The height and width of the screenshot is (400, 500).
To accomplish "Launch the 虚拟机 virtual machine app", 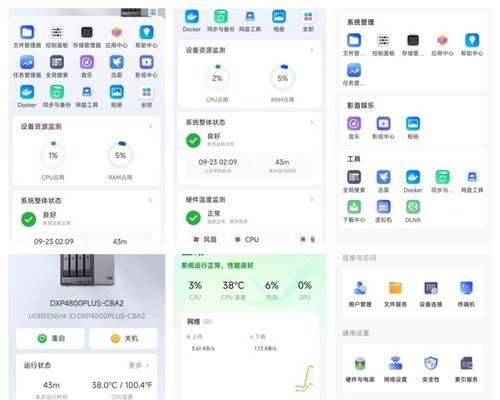I will coord(383,211).
